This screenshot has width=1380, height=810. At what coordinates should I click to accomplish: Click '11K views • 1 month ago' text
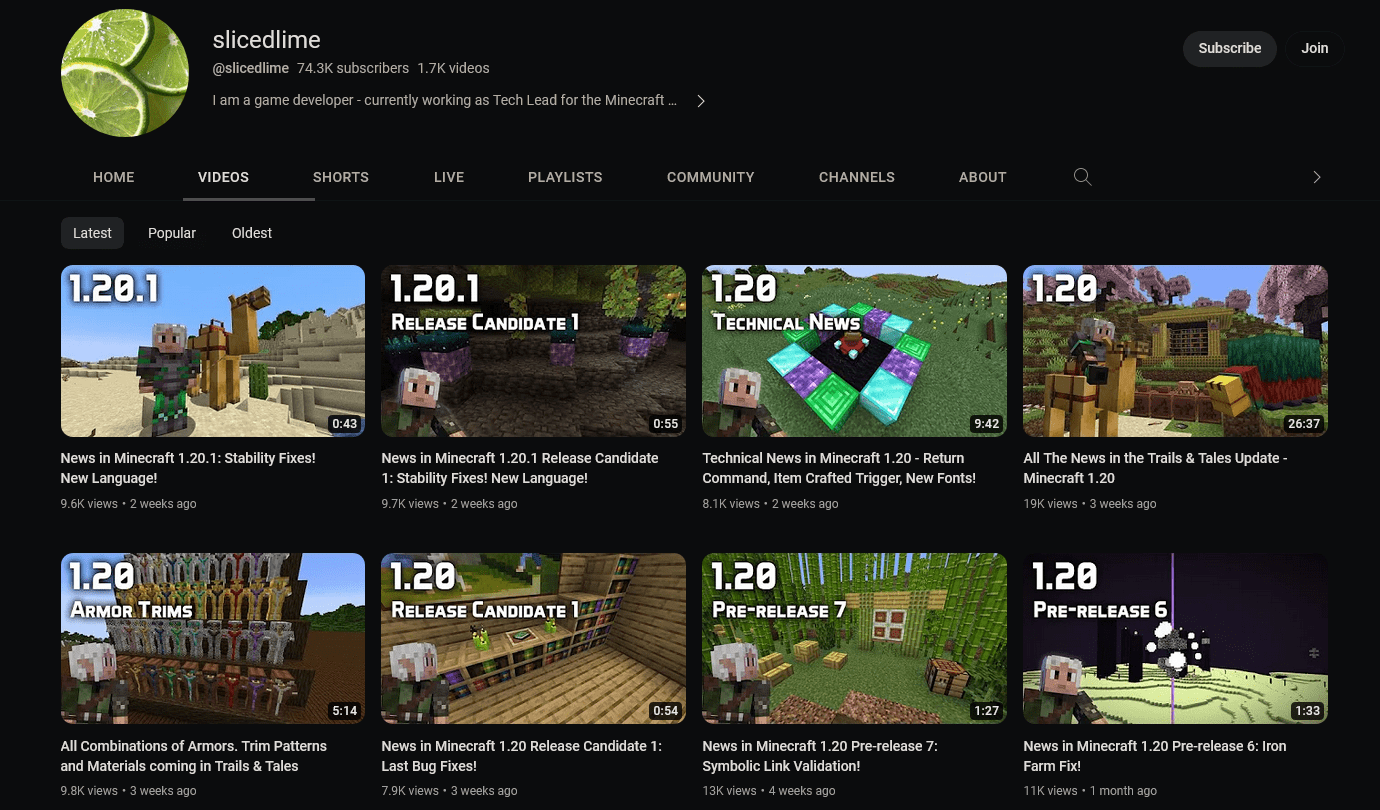click(x=1090, y=791)
